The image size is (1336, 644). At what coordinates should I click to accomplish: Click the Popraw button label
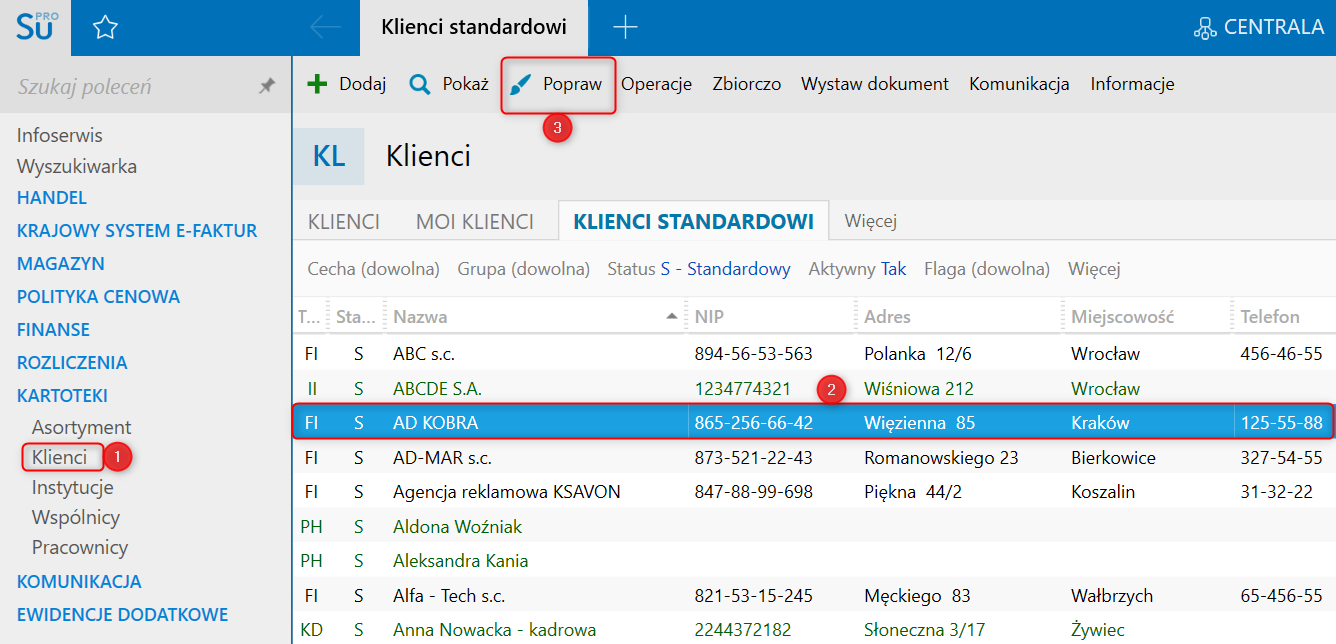coord(573,84)
